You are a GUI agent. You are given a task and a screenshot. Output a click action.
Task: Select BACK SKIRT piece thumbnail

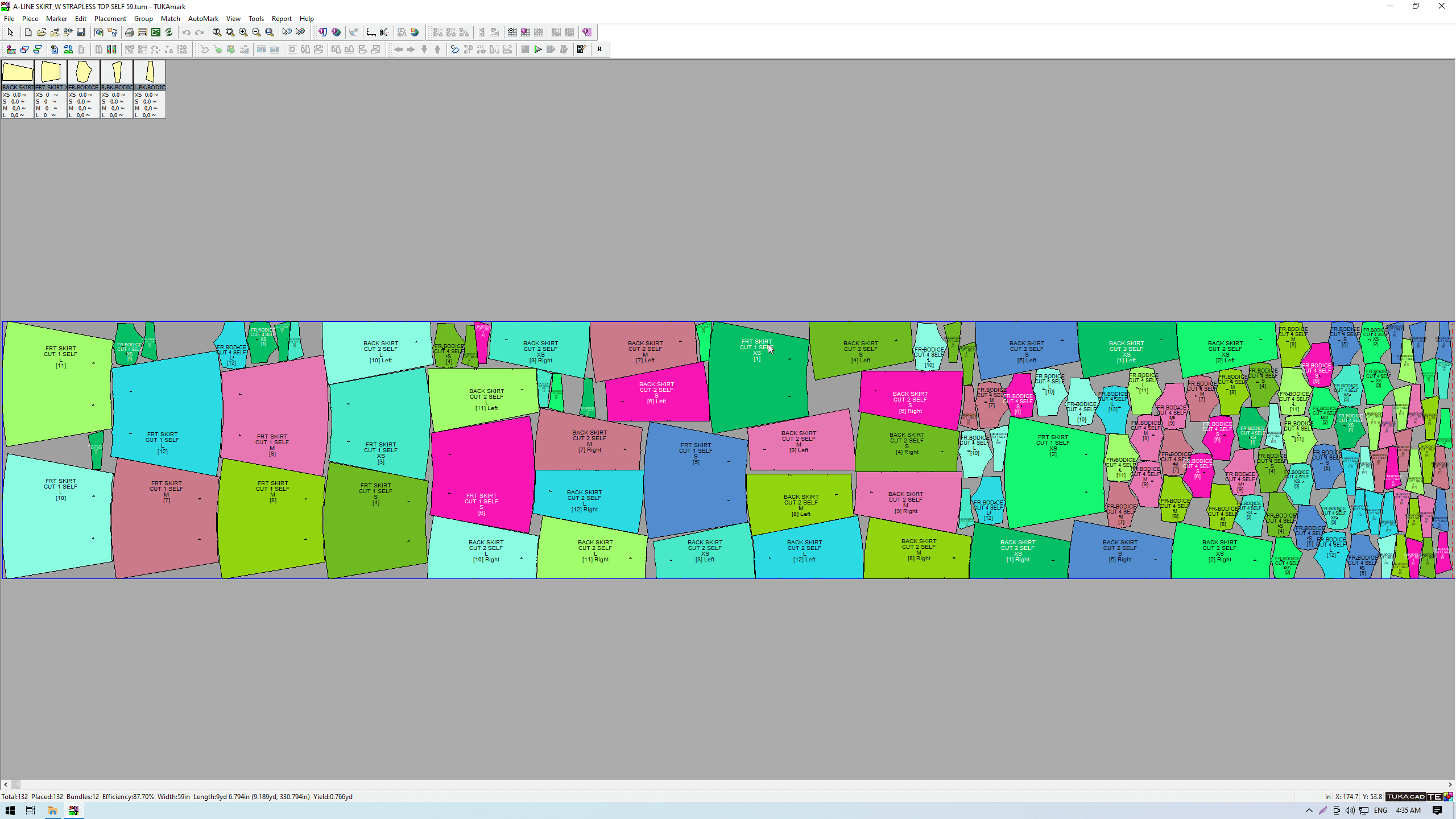tap(18, 73)
